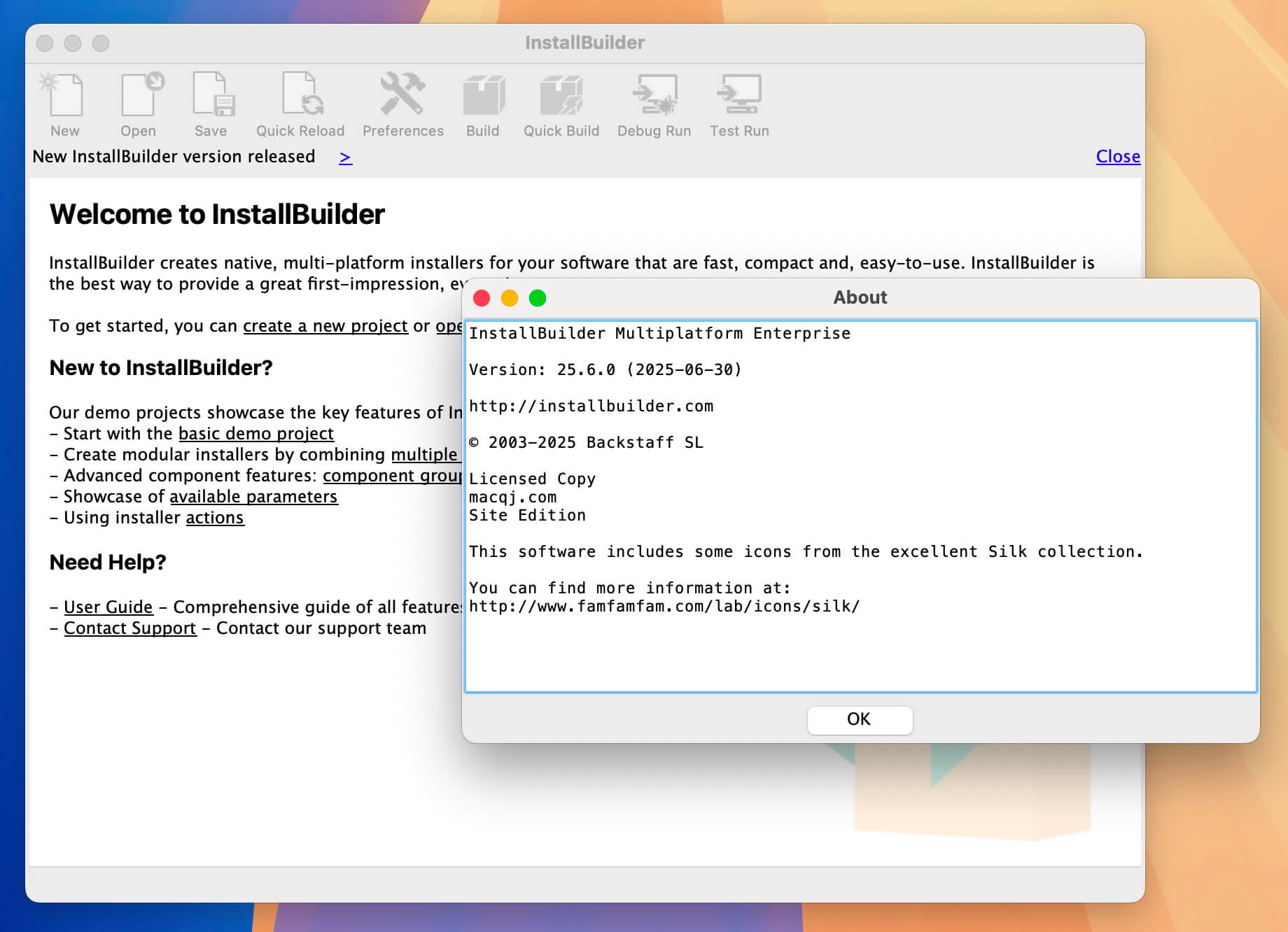Follow the component groups link
Viewport: 1288px width, 932px height.
[392, 476]
